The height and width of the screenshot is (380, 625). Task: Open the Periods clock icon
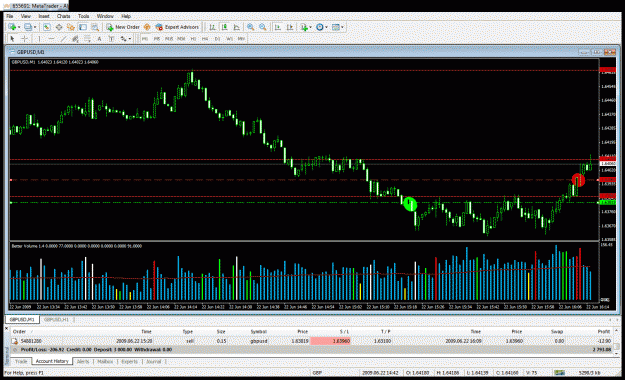(319, 27)
